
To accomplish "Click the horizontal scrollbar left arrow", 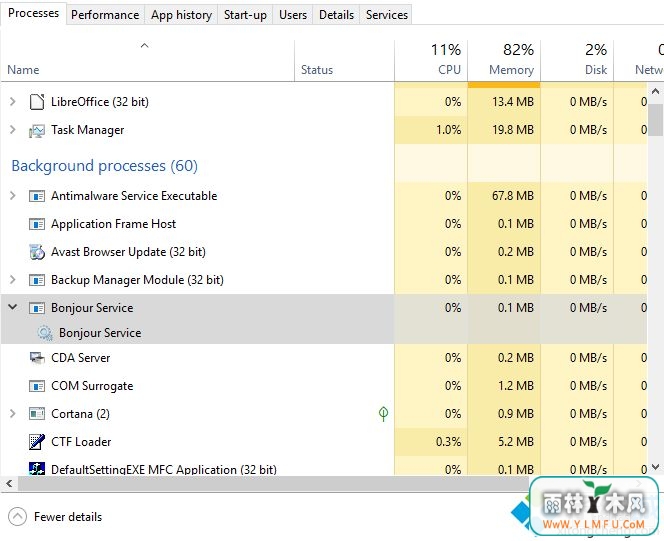I will click(9, 483).
